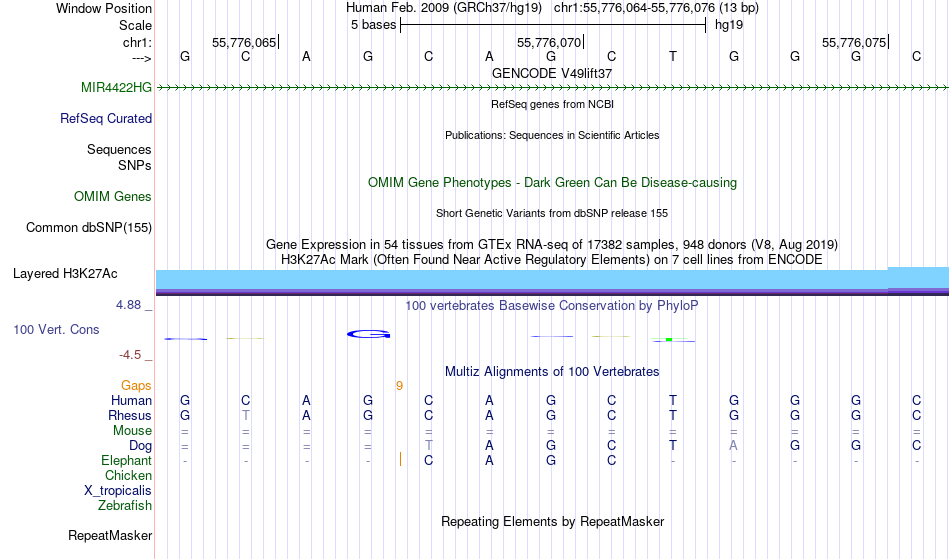Click the Scale label on the left
The image size is (950, 559).
(x=136, y=25)
